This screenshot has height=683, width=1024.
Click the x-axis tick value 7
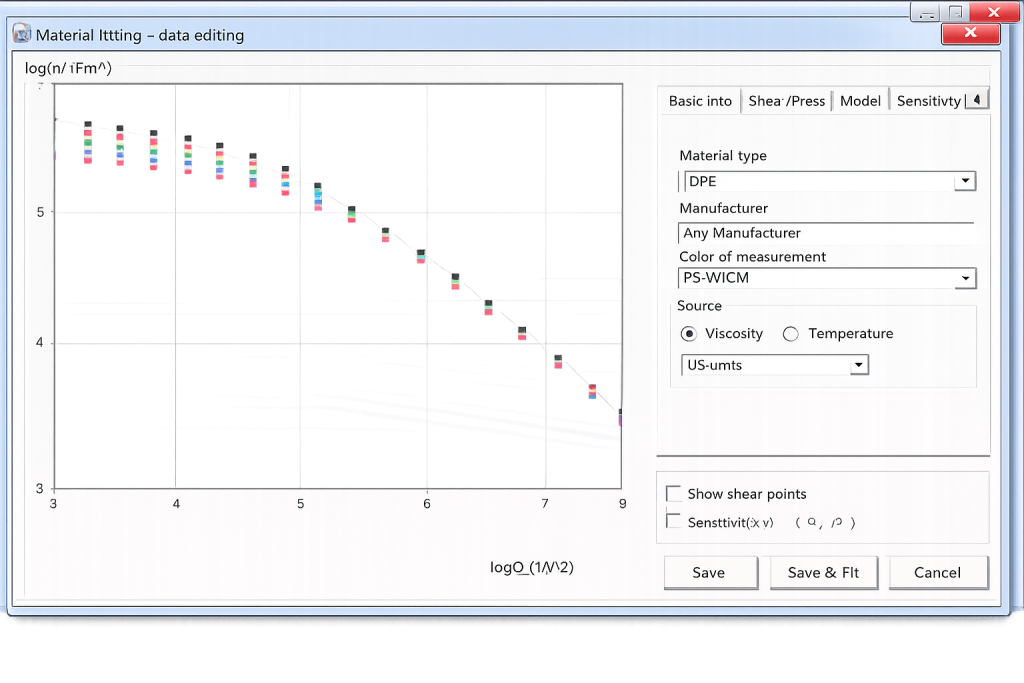click(545, 503)
